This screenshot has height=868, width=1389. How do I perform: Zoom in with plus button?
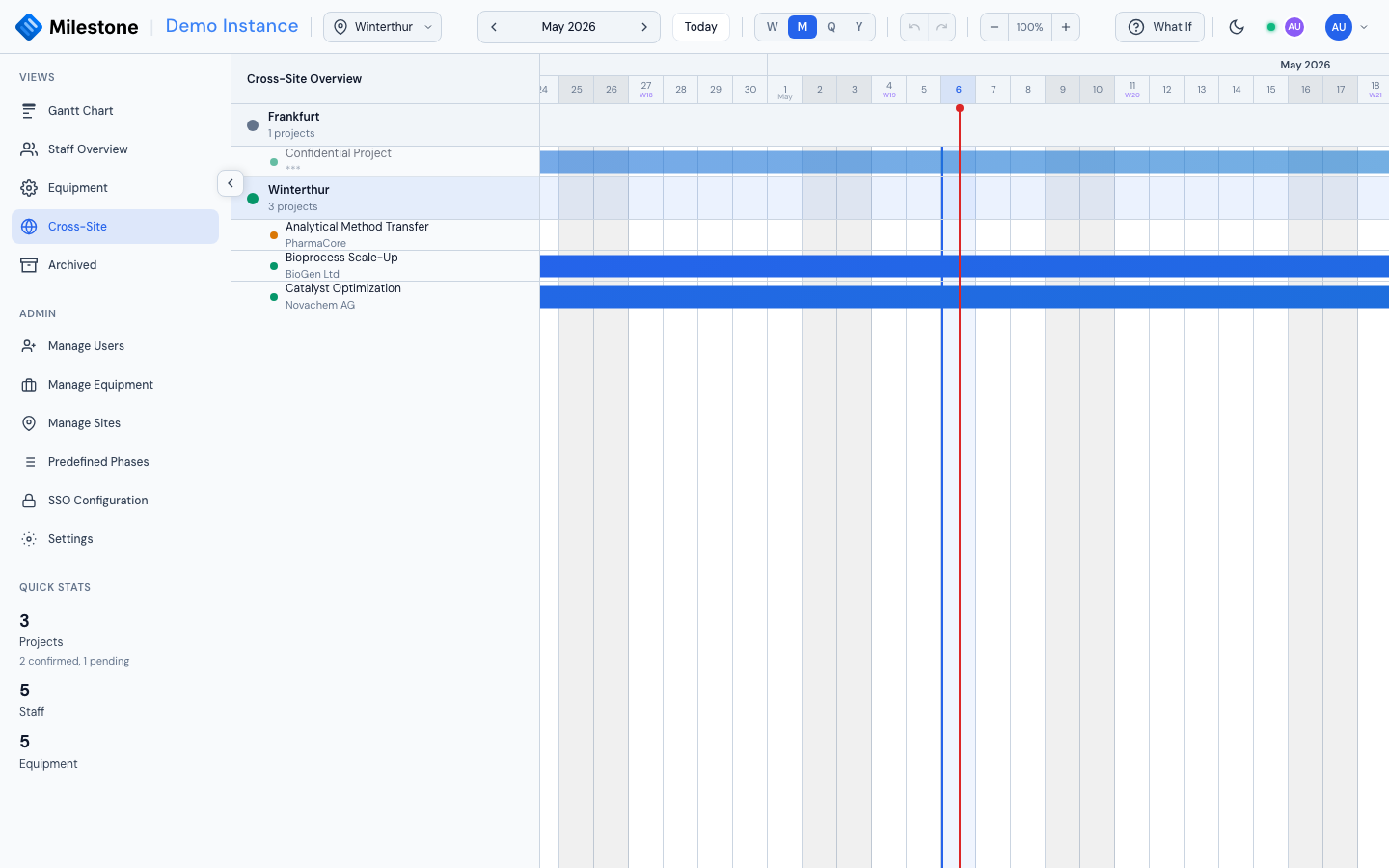coord(1066,27)
